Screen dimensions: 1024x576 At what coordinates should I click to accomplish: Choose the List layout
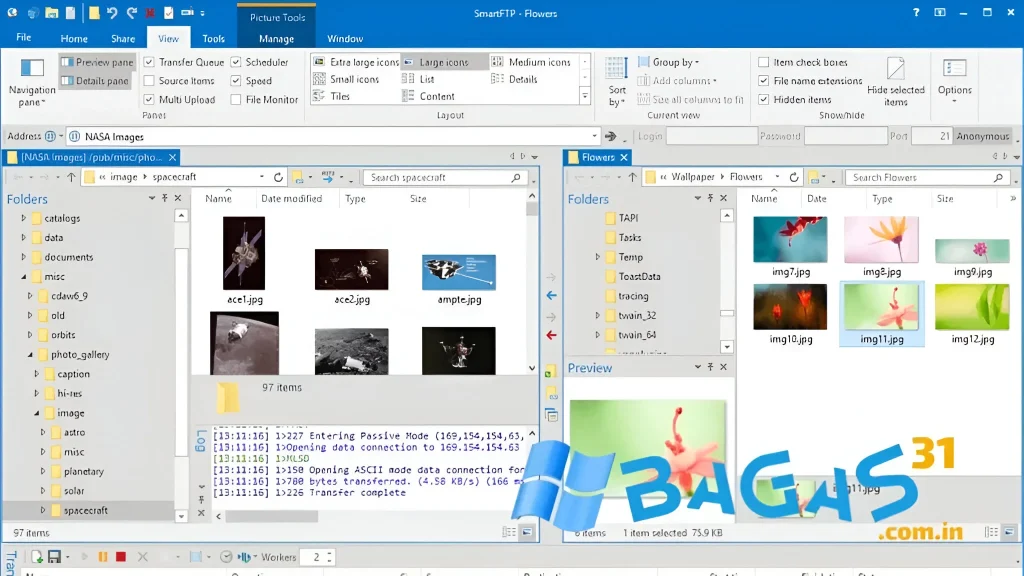pyautogui.click(x=419, y=79)
